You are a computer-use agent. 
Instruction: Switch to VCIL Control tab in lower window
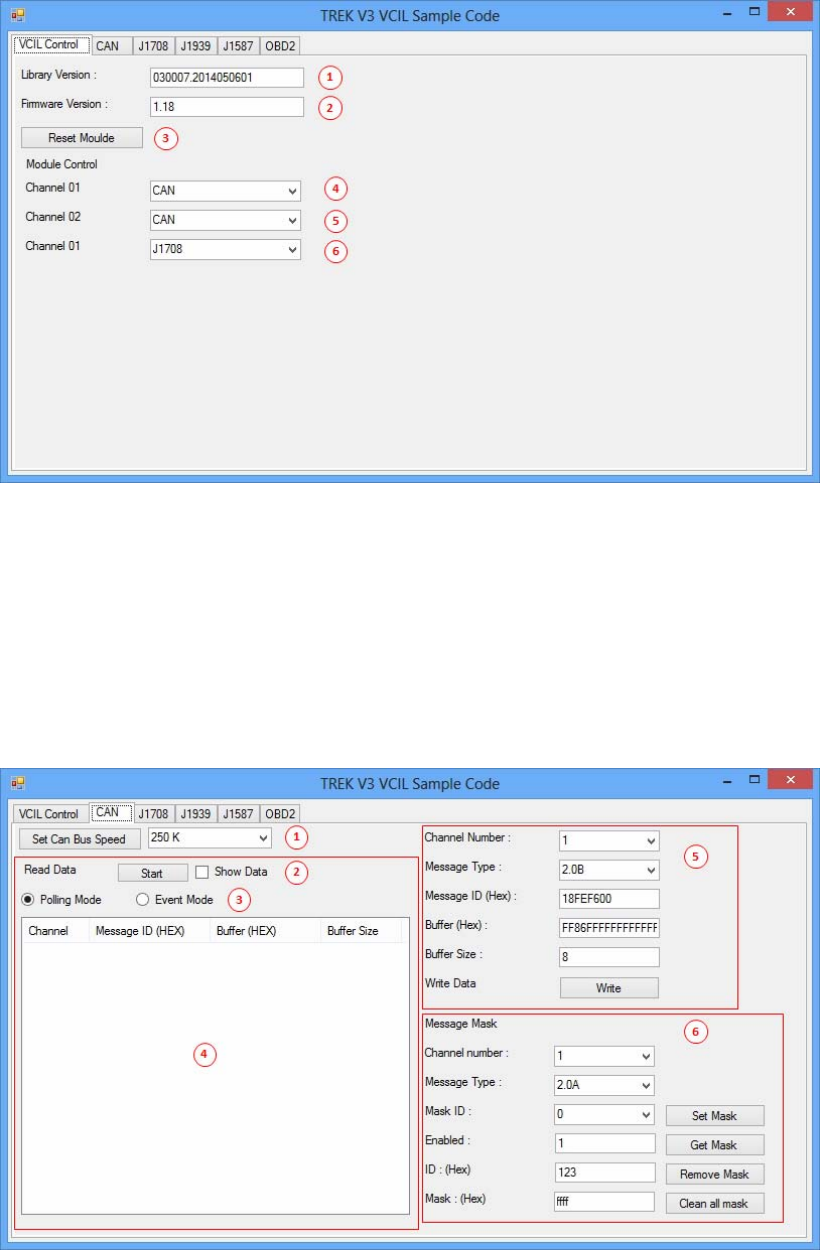click(x=49, y=814)
